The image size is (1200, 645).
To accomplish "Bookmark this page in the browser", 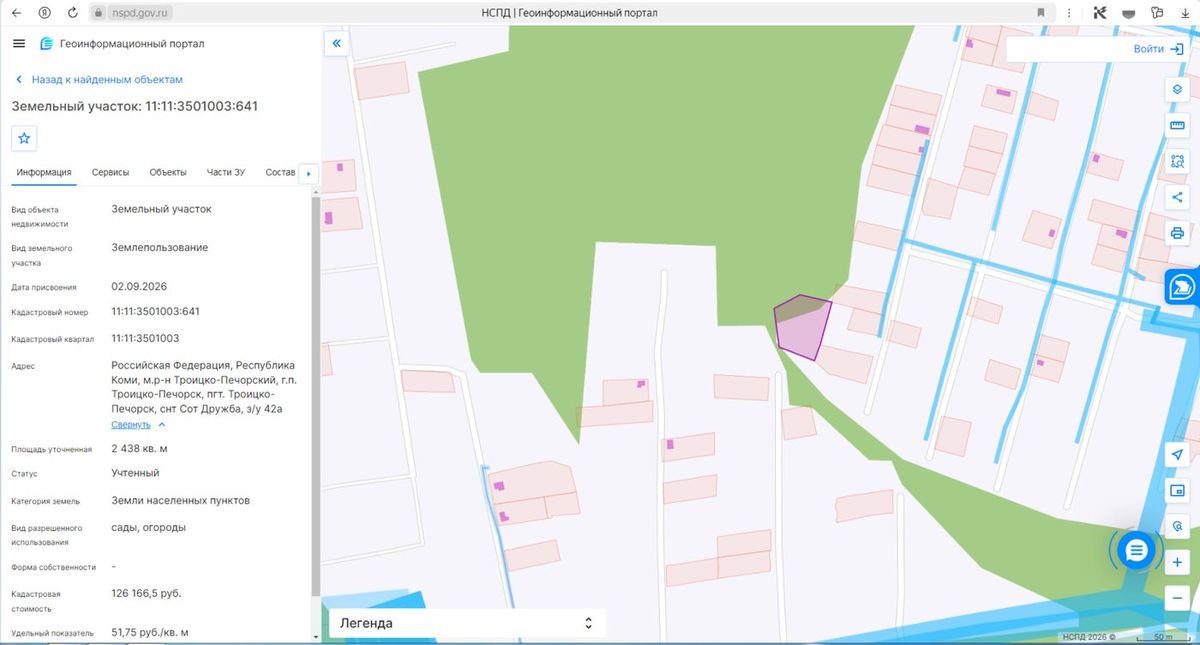I will pos(1041,13).
